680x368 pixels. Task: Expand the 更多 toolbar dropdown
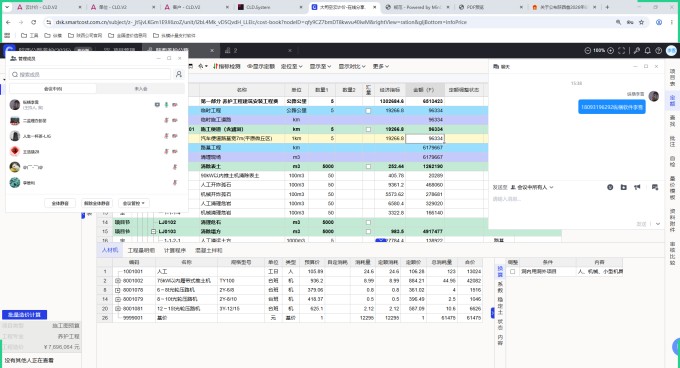[x=380, y=66]
